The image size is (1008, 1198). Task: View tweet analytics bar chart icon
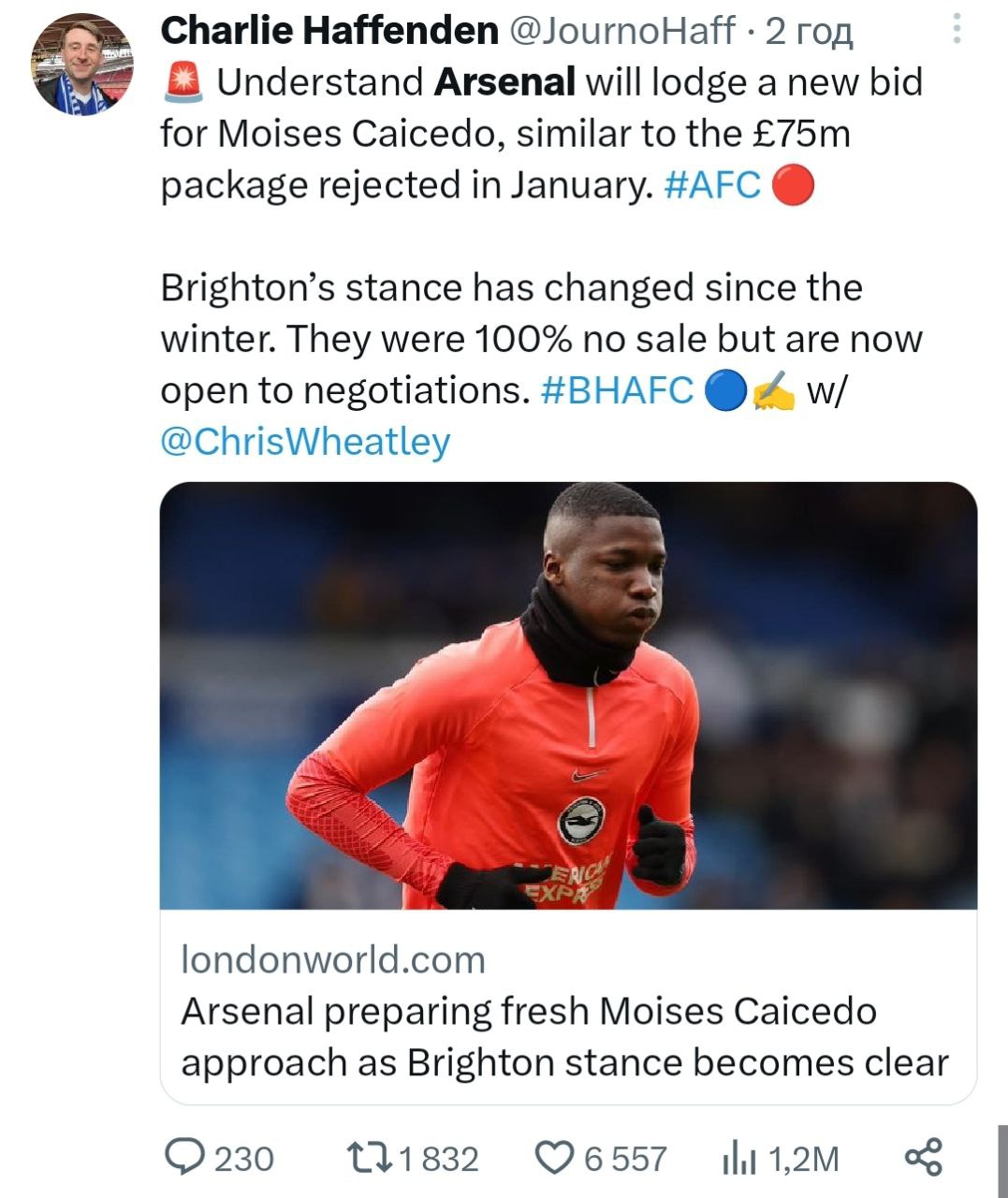click(x=738, y=1159)
